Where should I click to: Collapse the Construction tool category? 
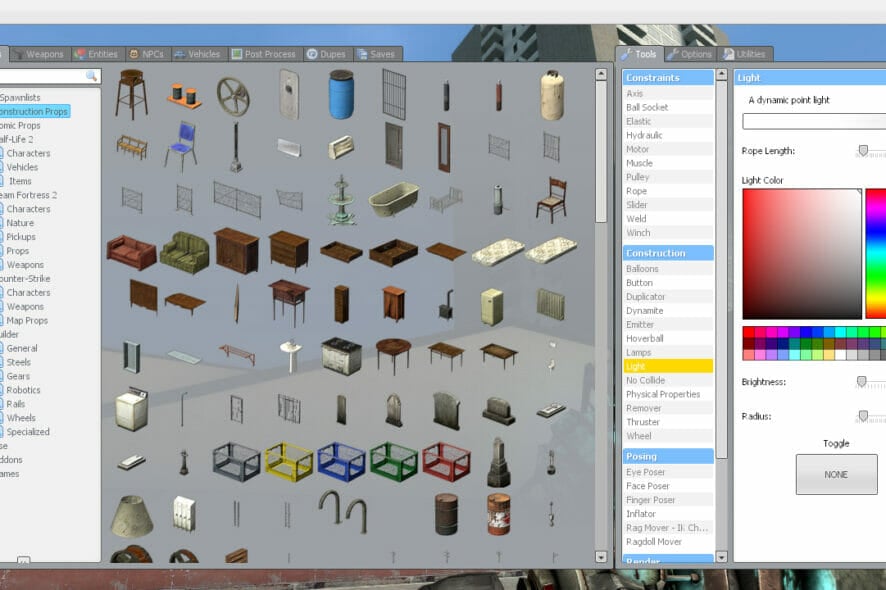668,253
